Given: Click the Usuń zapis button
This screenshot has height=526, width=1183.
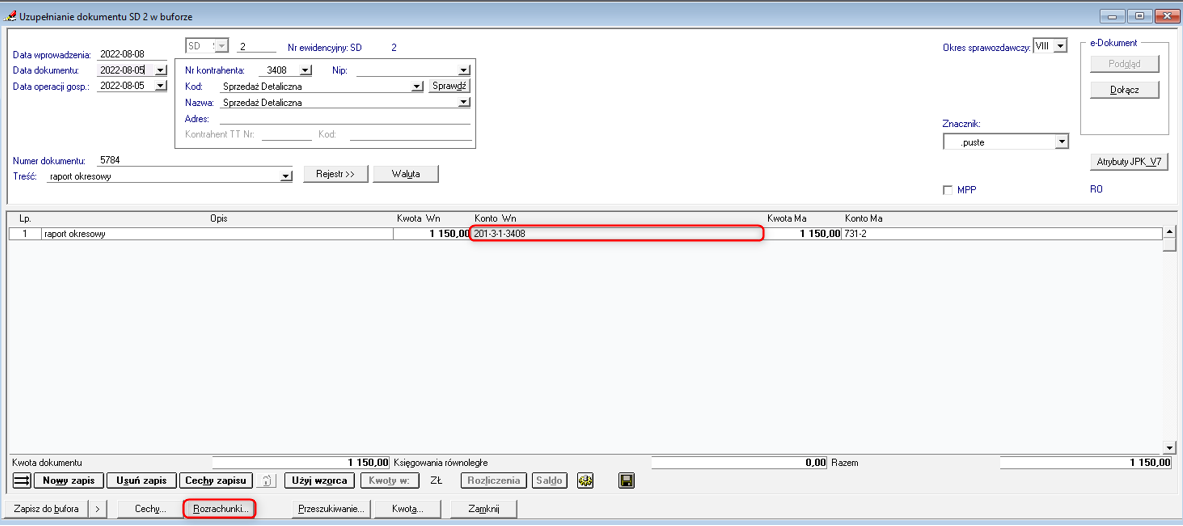Looking at the screenshot, I should 142,480.
